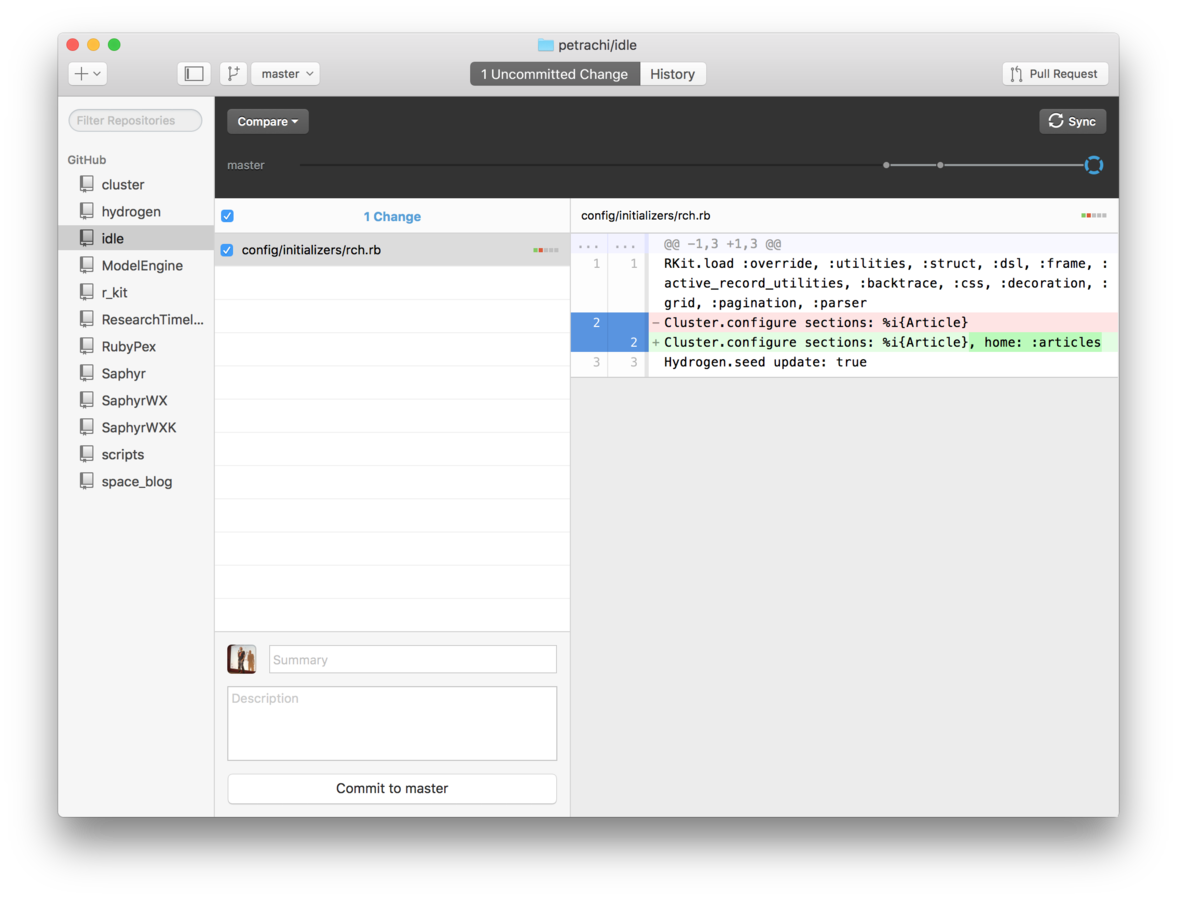Click the uncommitted changes ring on timeline

click(x=1094, y=165)
